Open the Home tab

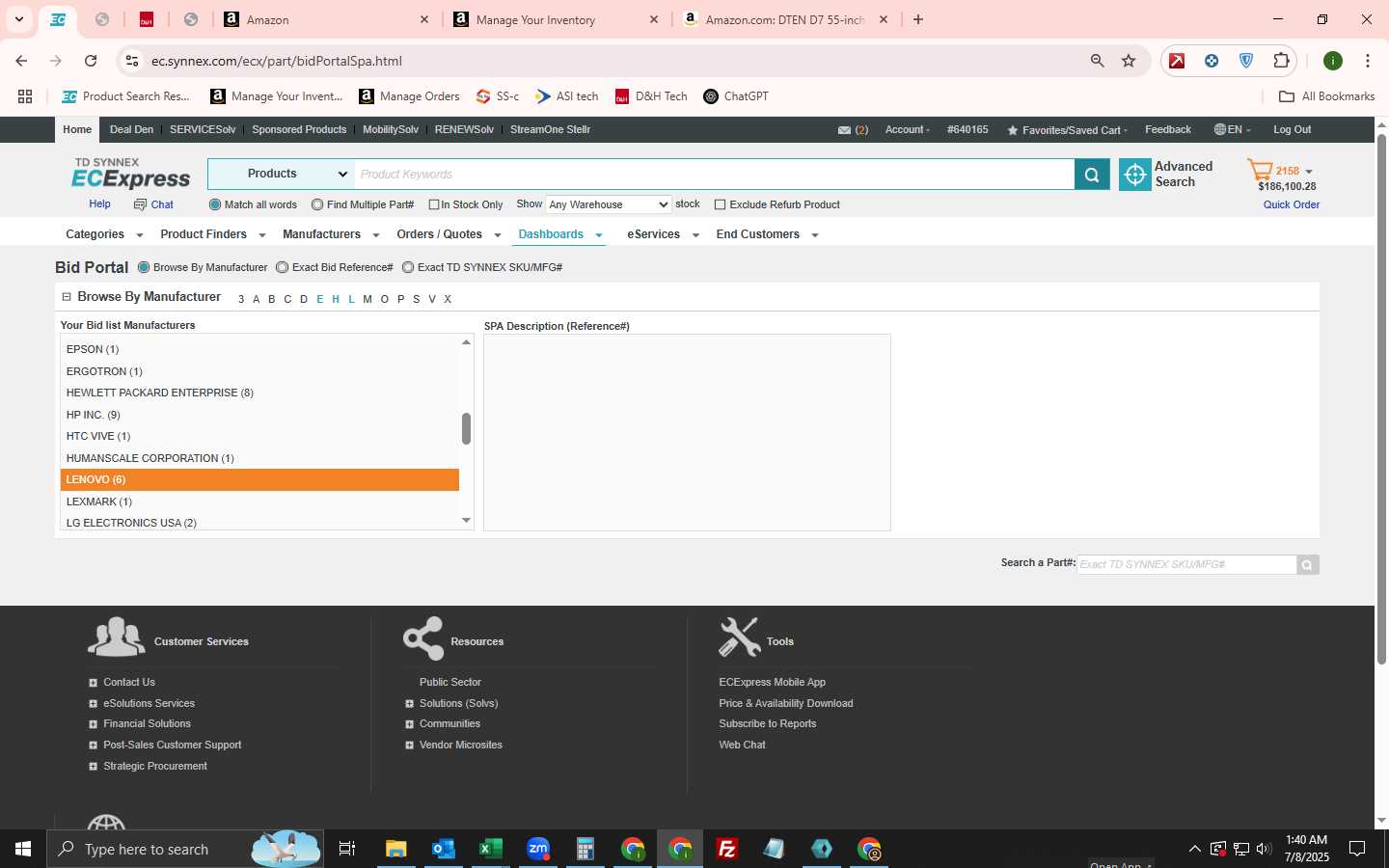point(77,129)
